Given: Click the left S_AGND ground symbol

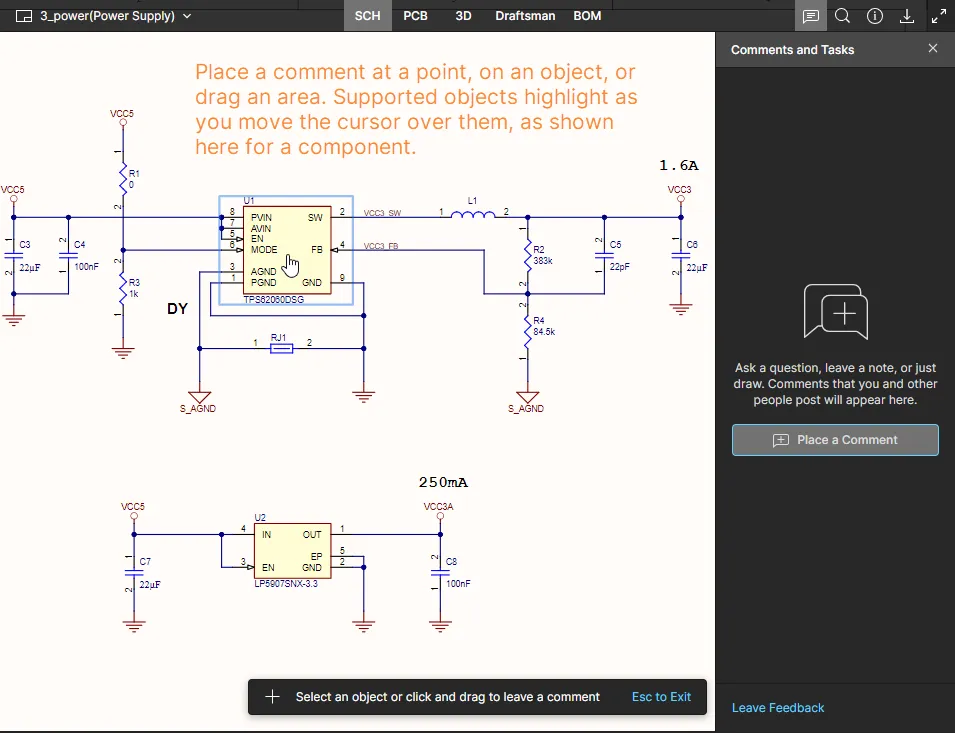Looking at the screenshot, I should 199,398.
